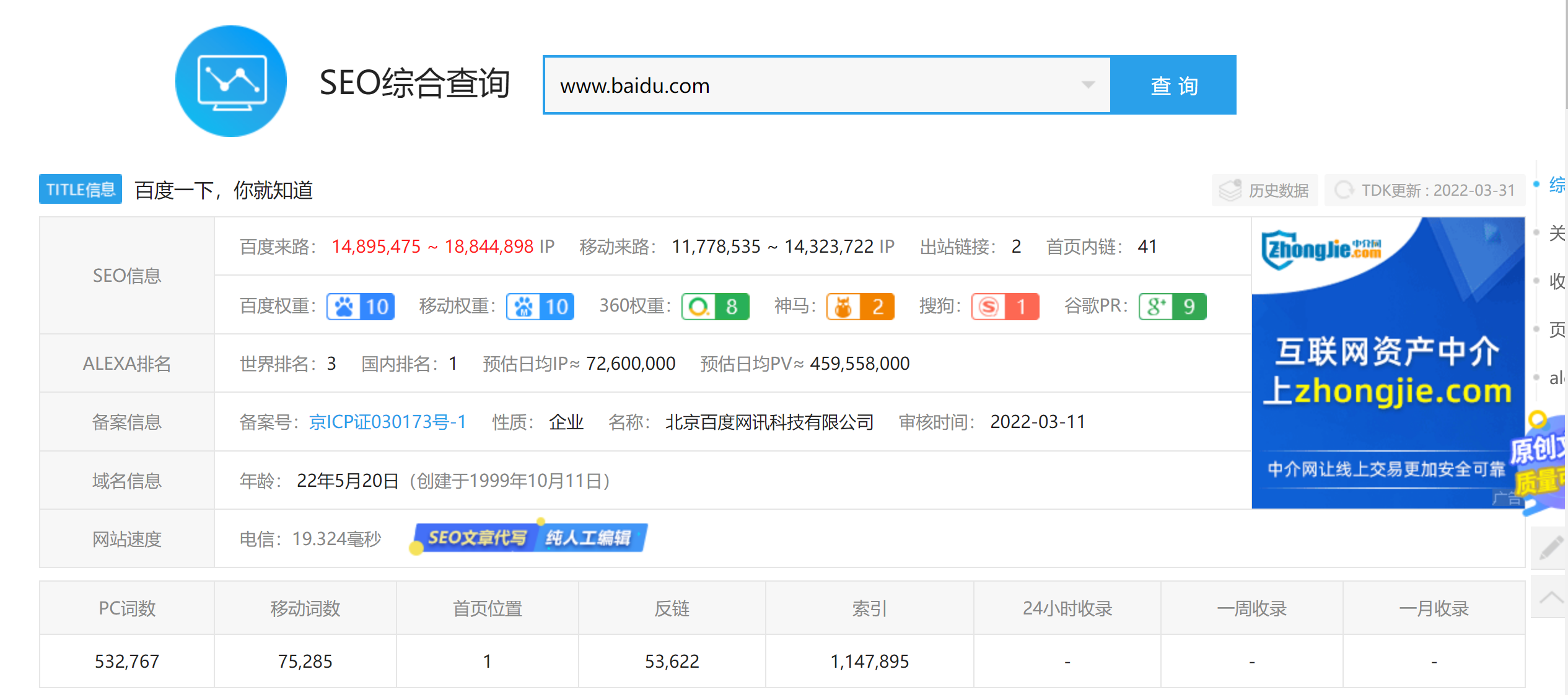Click 世界排名 value 3

click(x=331, y=364)
